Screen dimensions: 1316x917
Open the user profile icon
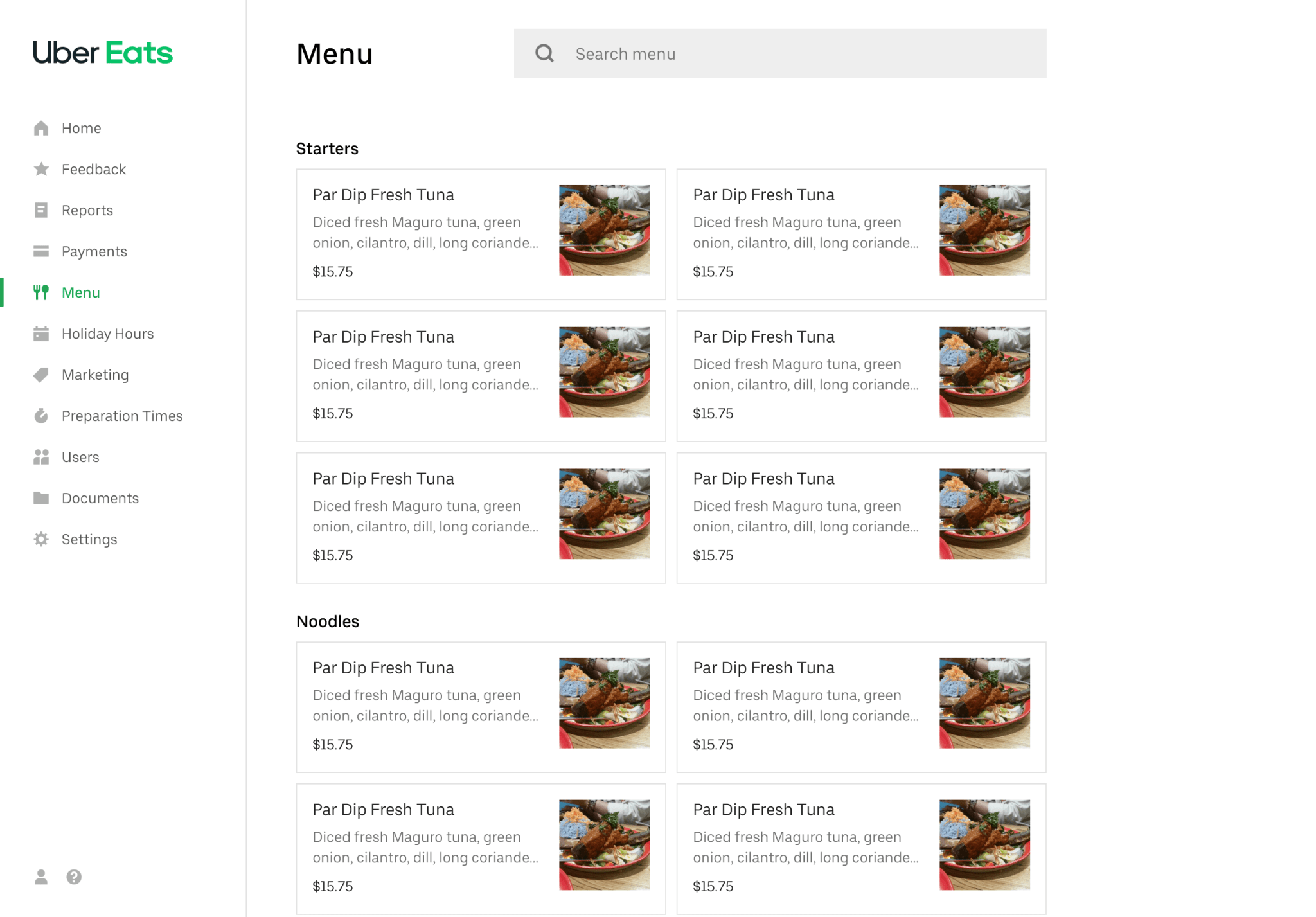[41, 877]
